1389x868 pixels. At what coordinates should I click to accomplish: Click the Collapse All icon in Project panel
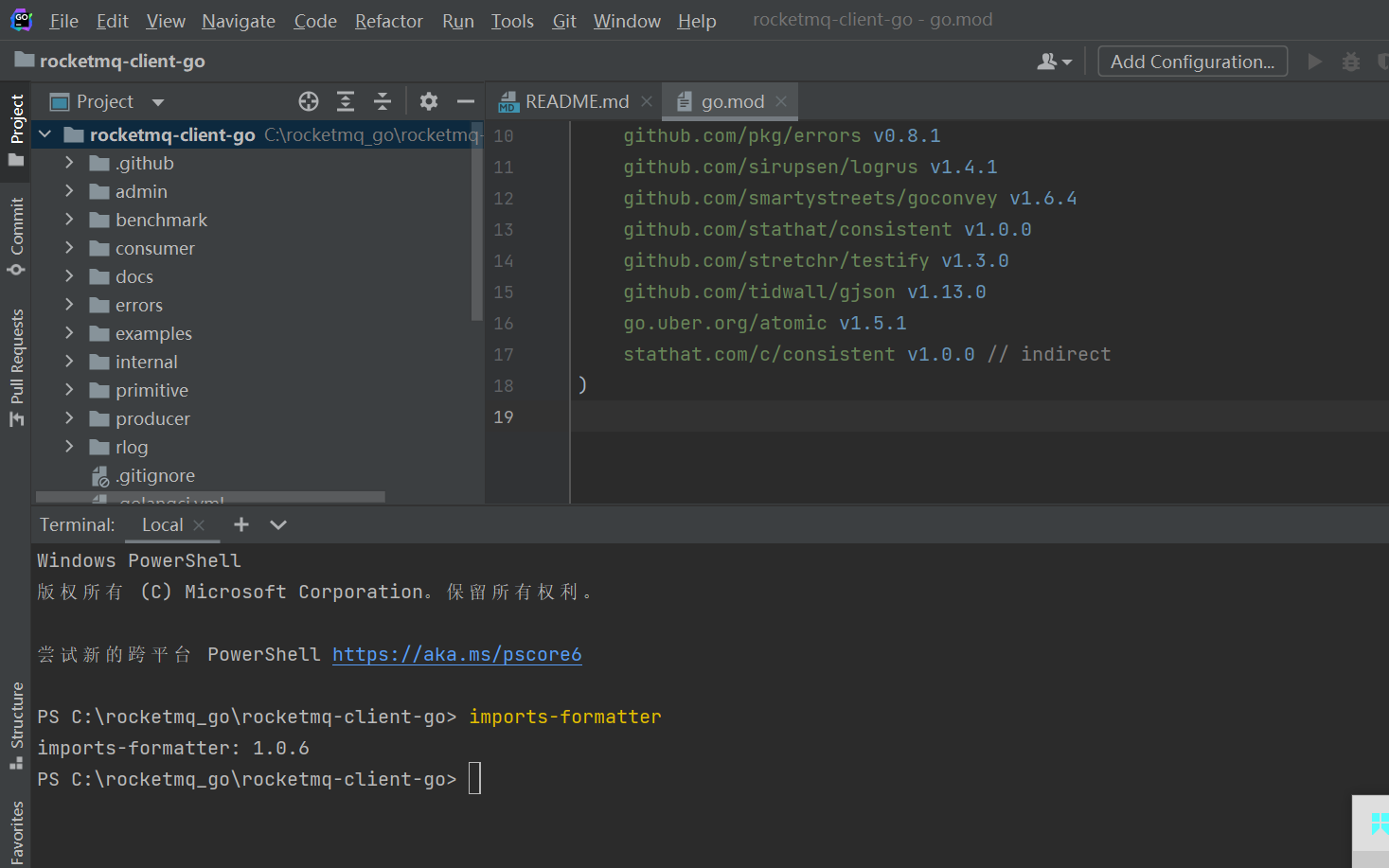pos(383,101)
